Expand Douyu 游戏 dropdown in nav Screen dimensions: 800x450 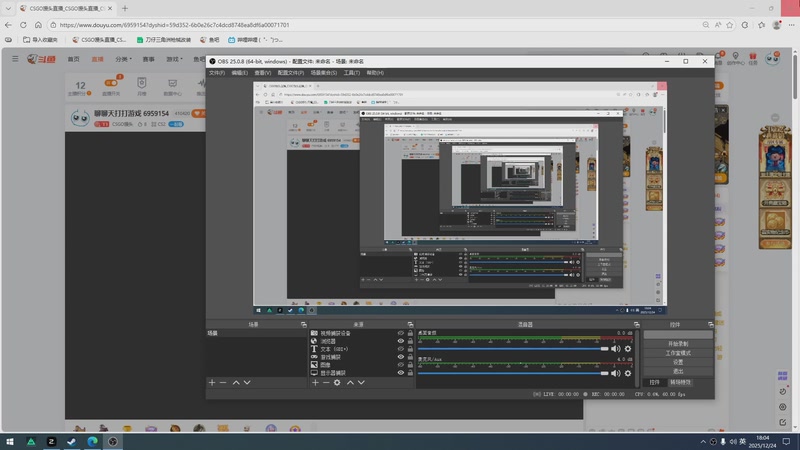click(x=174, y=59)
